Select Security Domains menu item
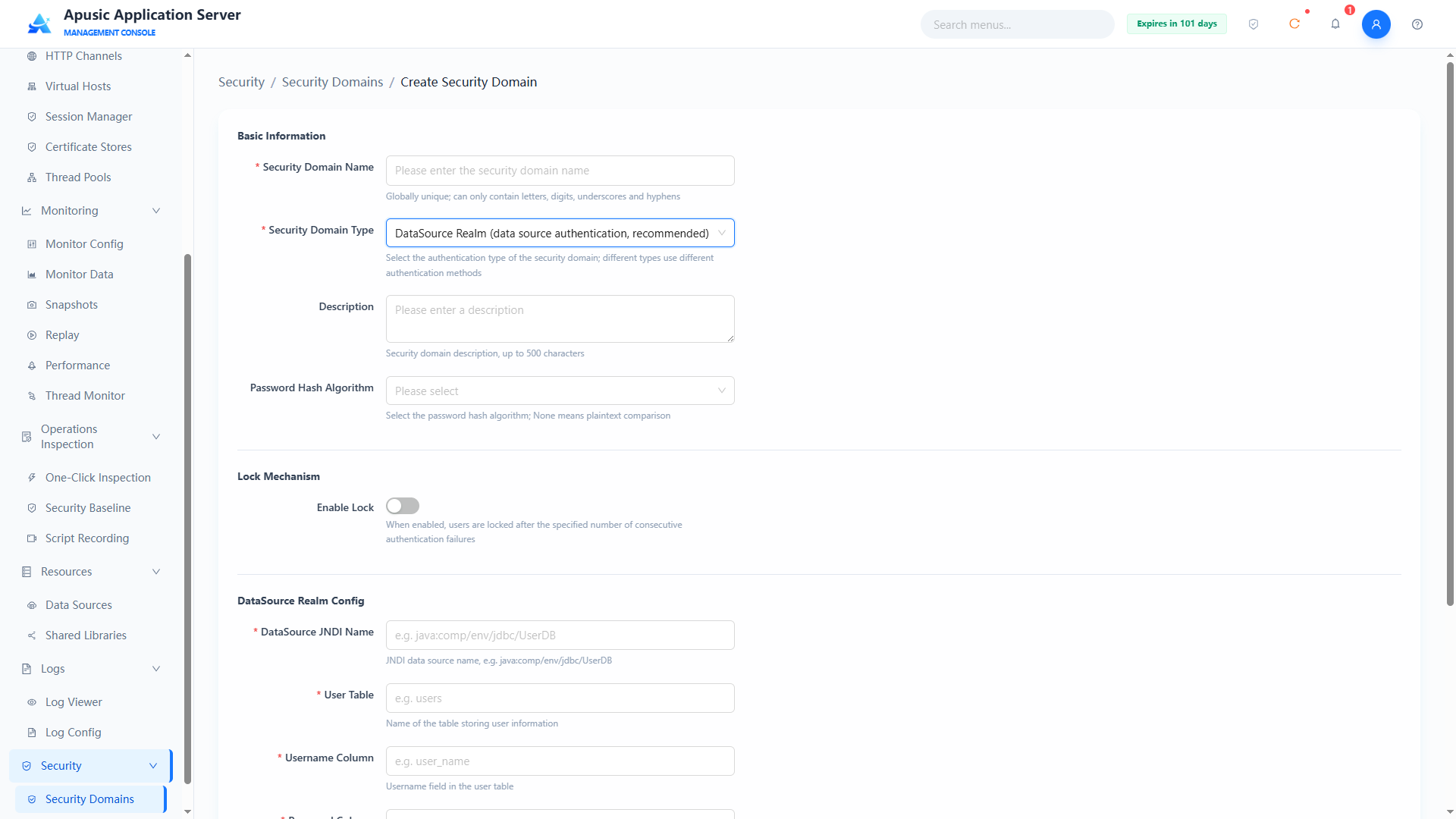 pos(89,799)
